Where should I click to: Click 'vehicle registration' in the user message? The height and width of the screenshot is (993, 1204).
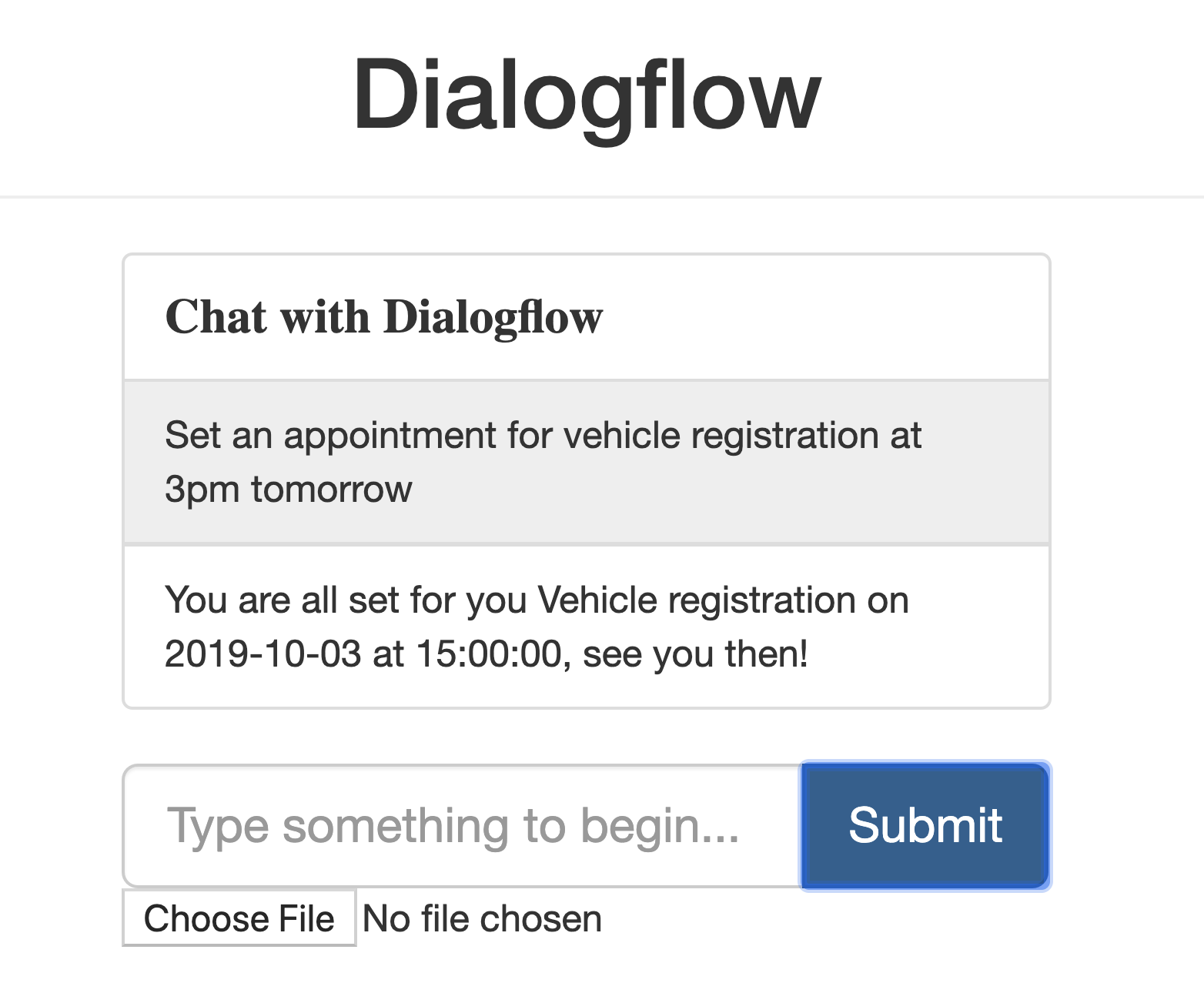coord(721,436)
